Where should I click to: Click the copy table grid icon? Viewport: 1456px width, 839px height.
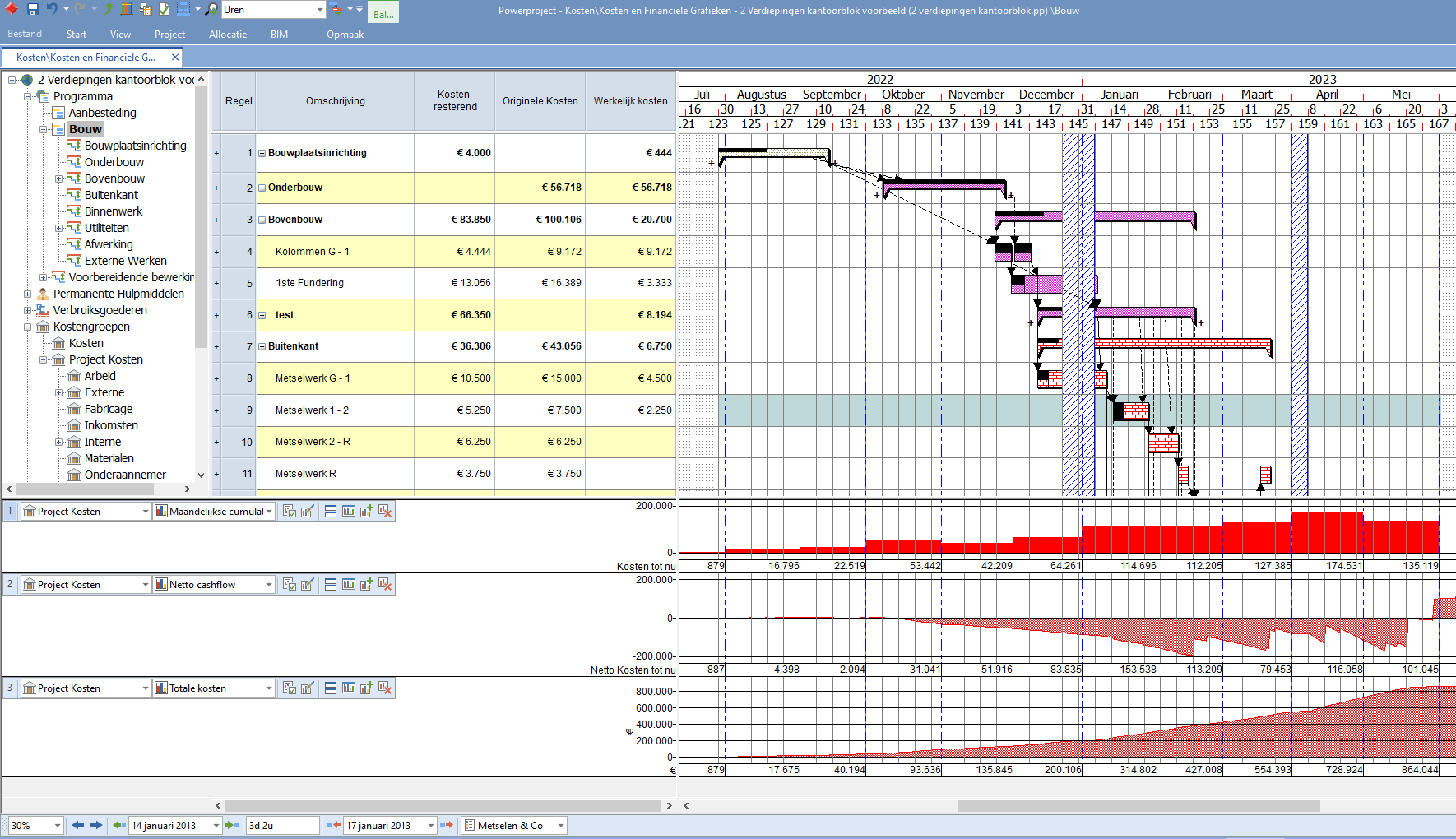tap(146, 9)
